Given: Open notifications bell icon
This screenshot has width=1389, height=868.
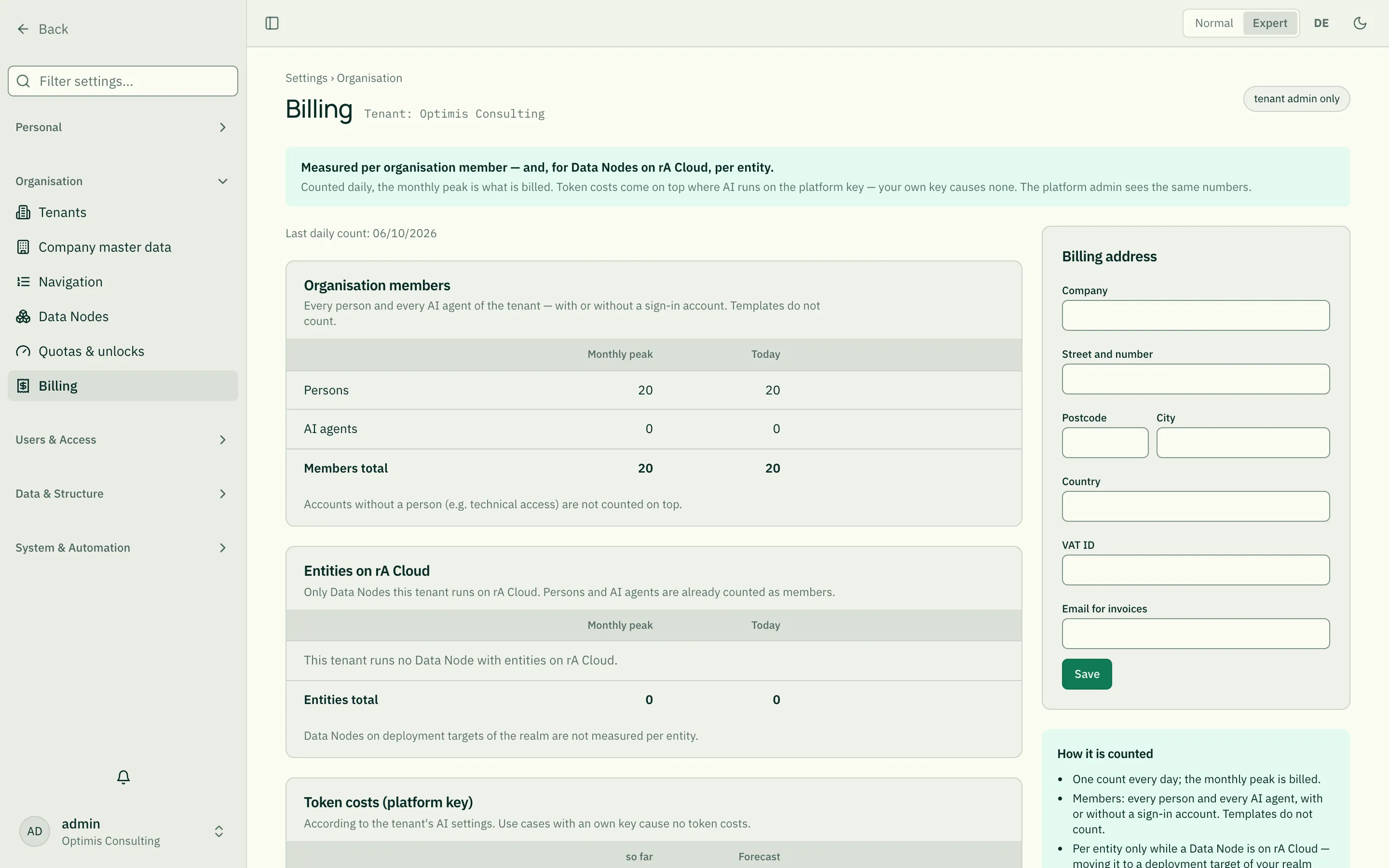Looking at the screenshot, I should (x=123, y=777).
